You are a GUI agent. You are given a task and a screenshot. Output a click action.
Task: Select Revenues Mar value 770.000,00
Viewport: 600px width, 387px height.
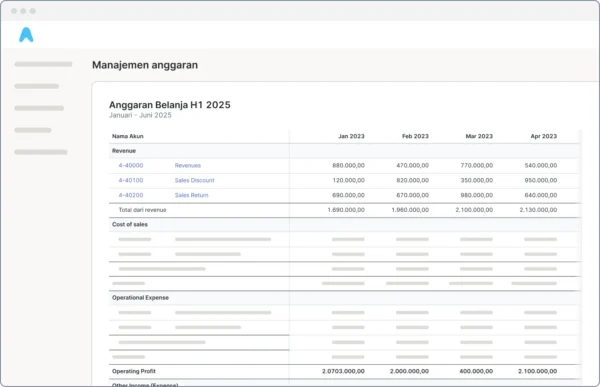pyautogui.click(x=477, y=165)
